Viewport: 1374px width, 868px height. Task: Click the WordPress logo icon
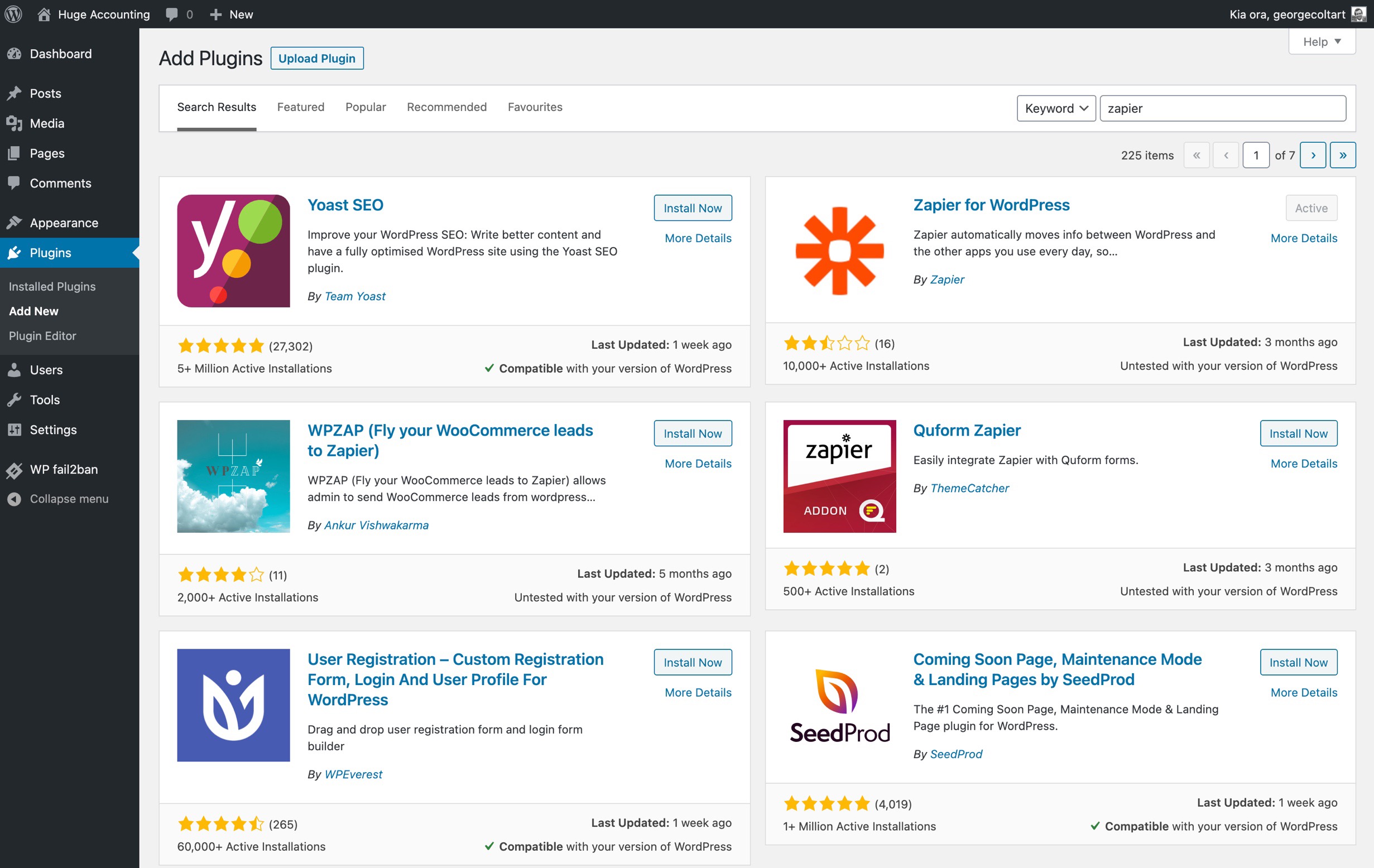(x=14, y=14)
